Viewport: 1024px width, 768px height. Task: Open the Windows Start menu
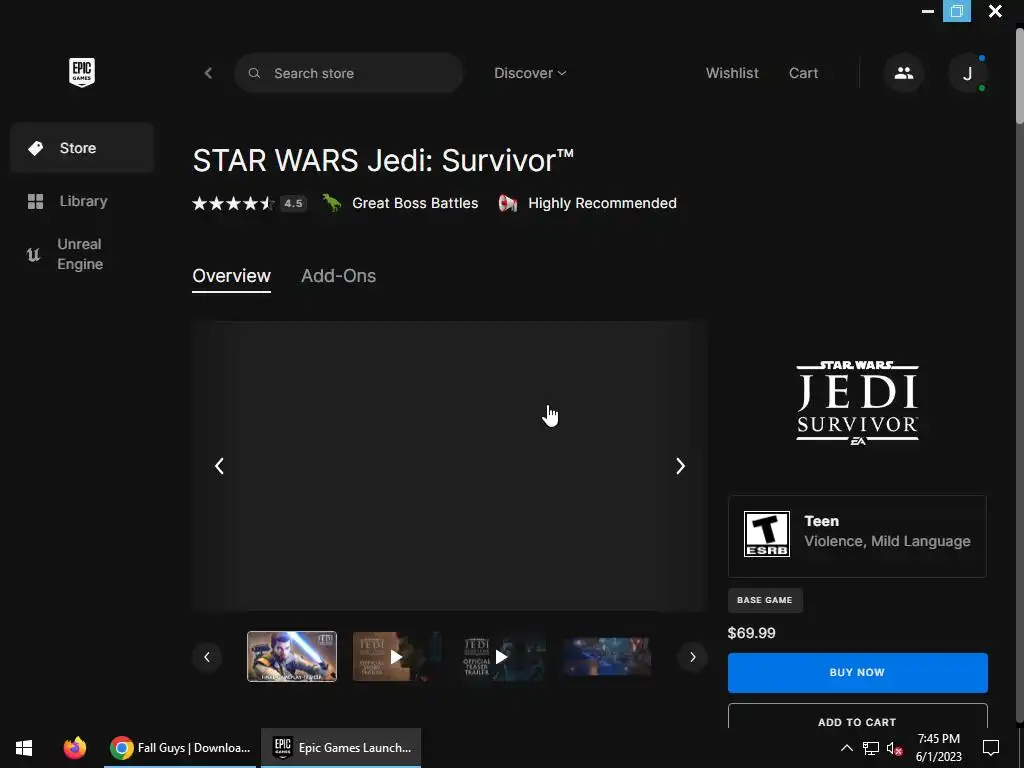24,748
